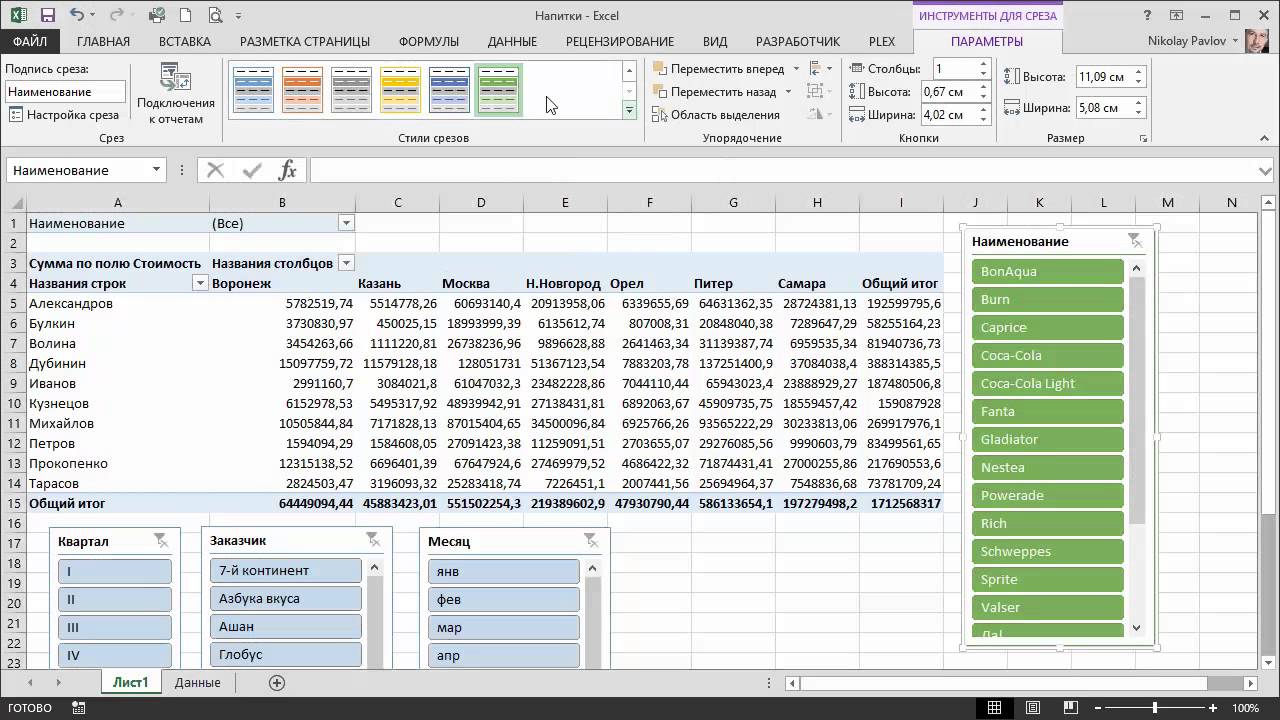Click Bring Forward (Переместить вперед)
This screenshot has height=720, width=1280.
coord(720,69)
